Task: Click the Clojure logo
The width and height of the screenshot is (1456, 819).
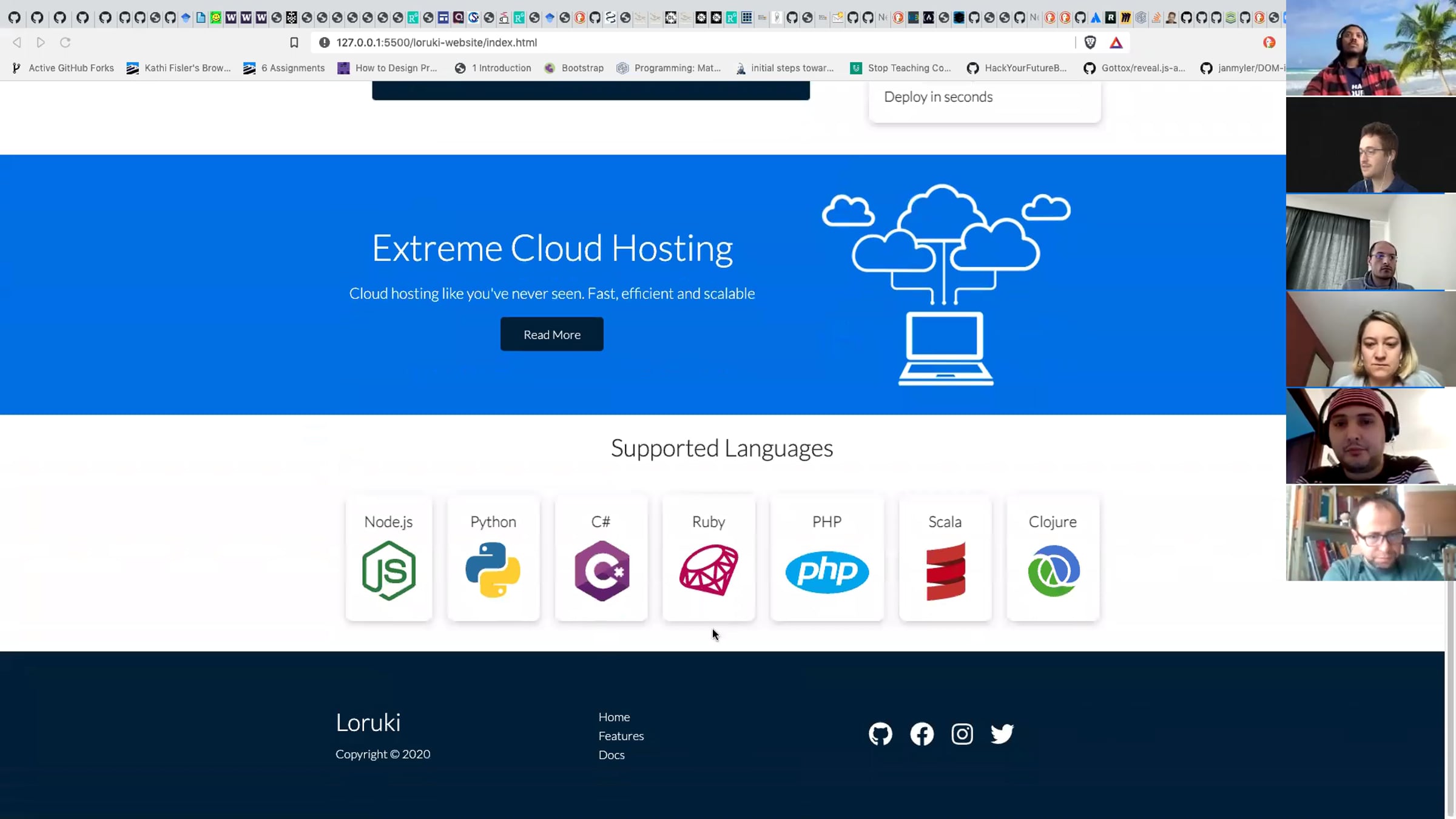Action: coord(1054,571)
